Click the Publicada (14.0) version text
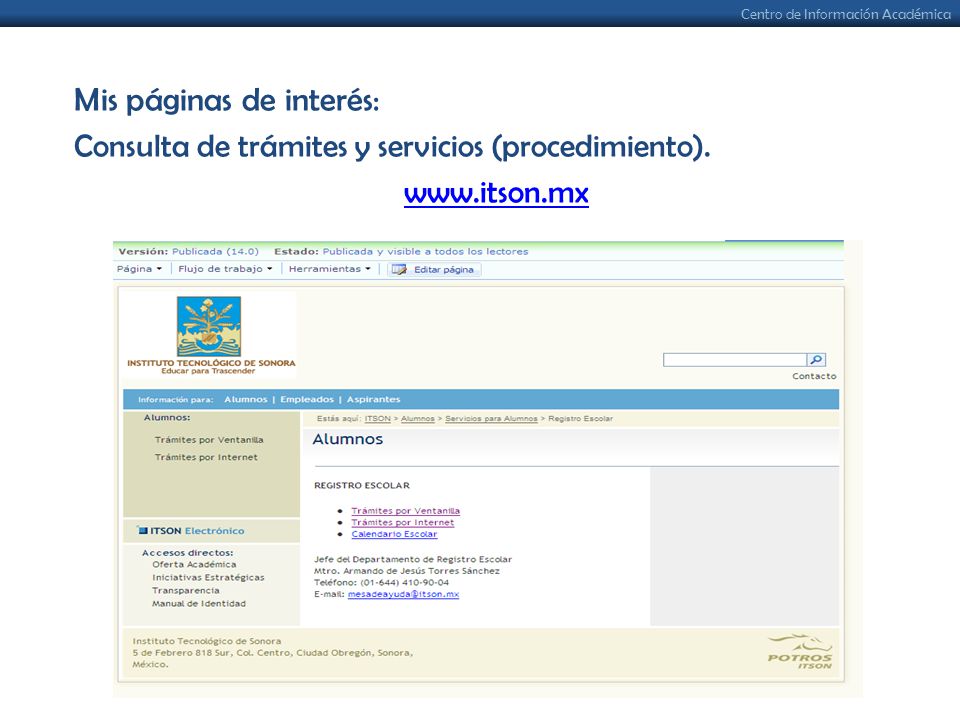 [215, 252]
